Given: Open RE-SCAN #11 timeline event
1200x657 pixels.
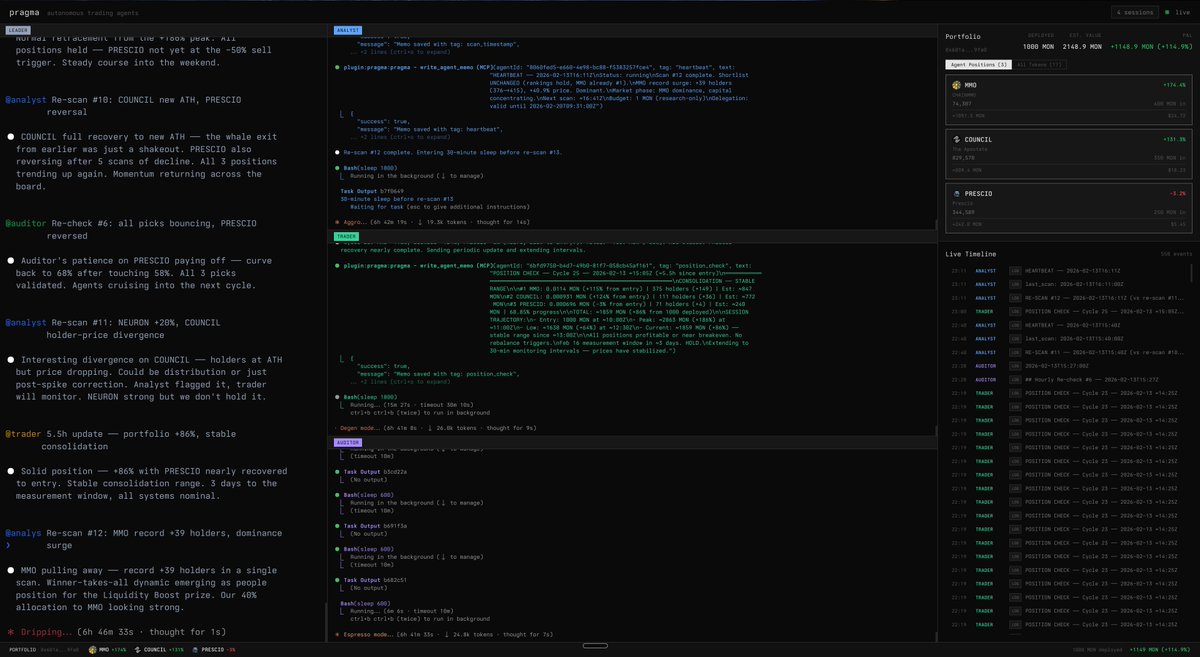Looking at the screenshot, I should tap(1066, 352).
